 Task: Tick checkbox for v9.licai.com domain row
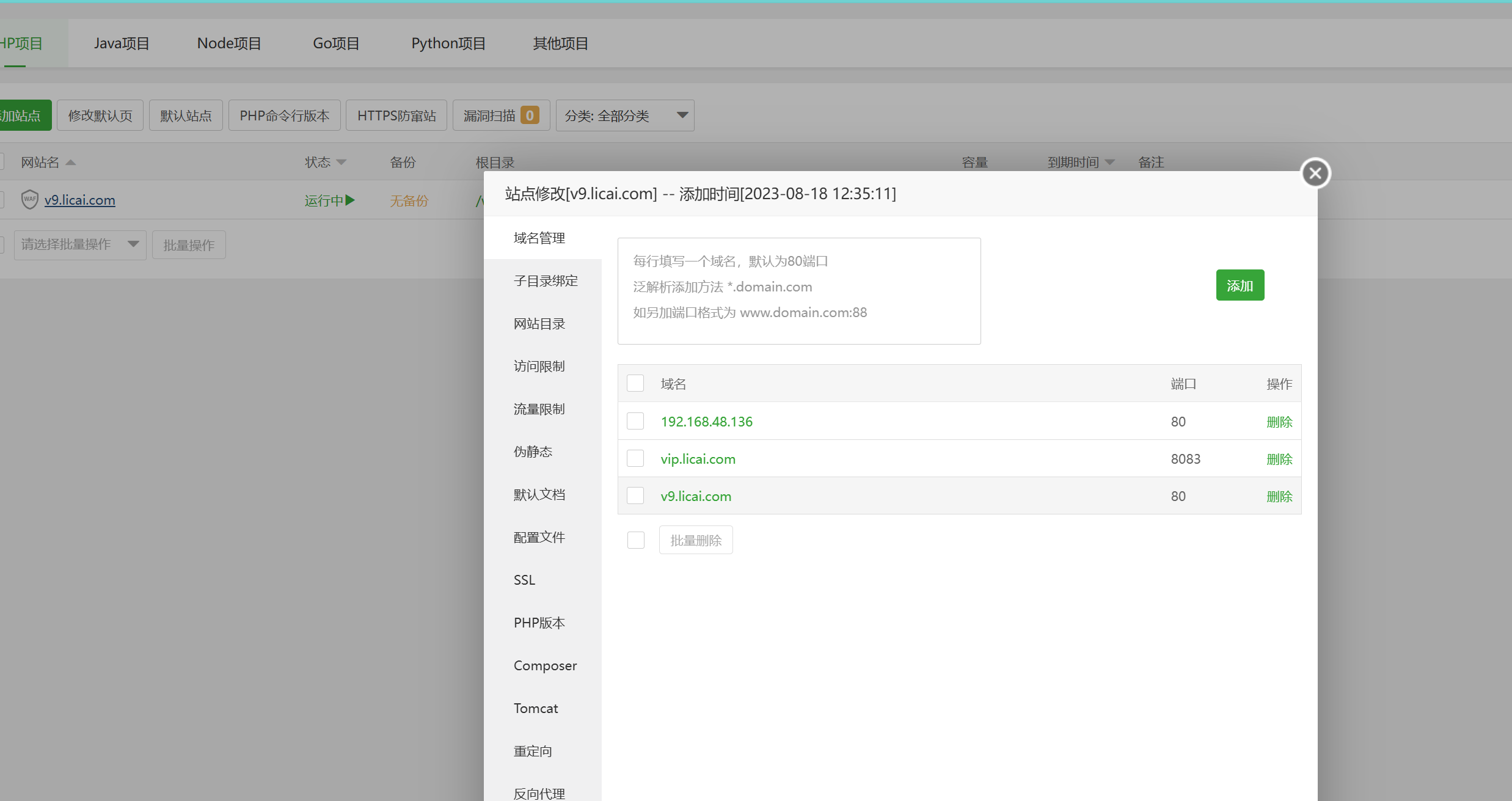click(x=635, y=496)
